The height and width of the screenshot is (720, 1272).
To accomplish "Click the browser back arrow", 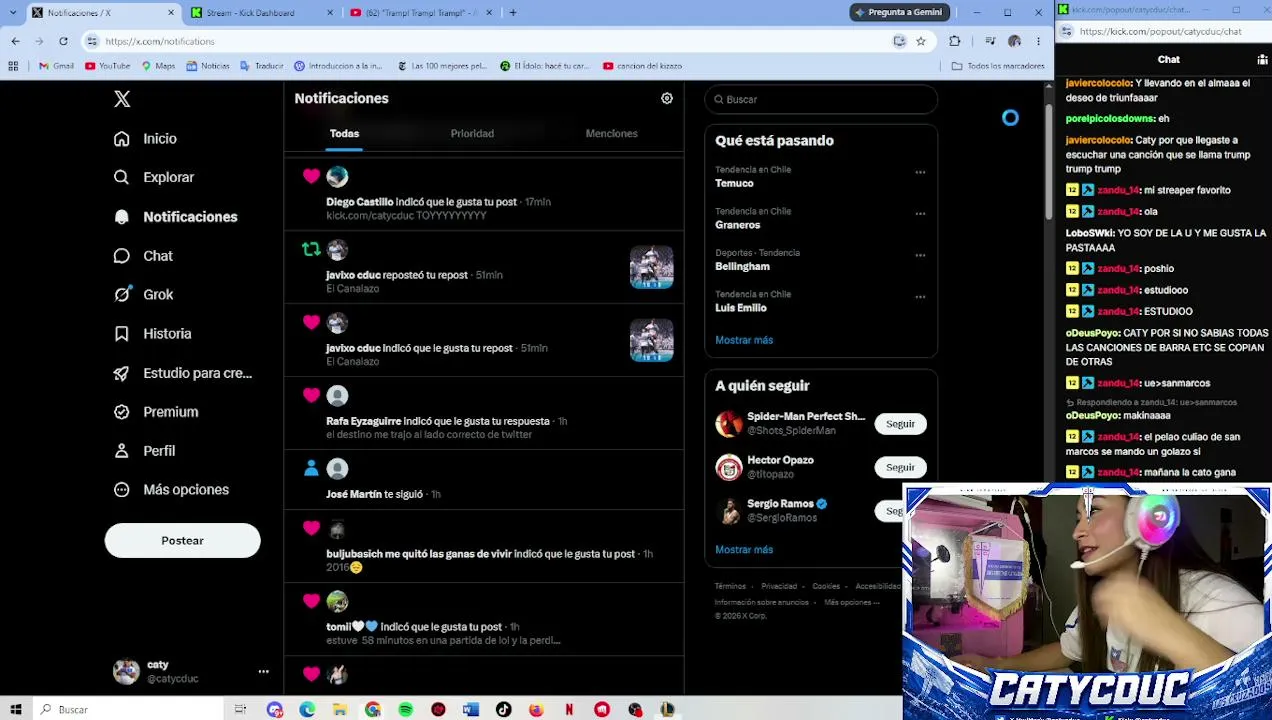I will (15, 41).
